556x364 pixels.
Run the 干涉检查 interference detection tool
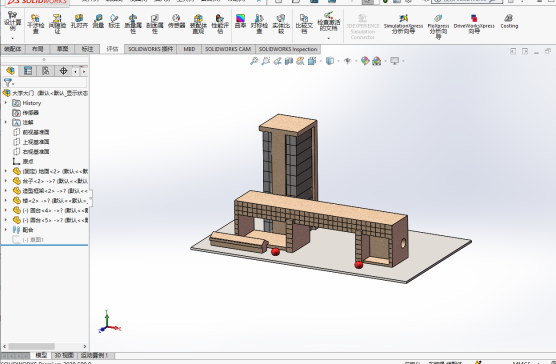click(x=35, y=24)
